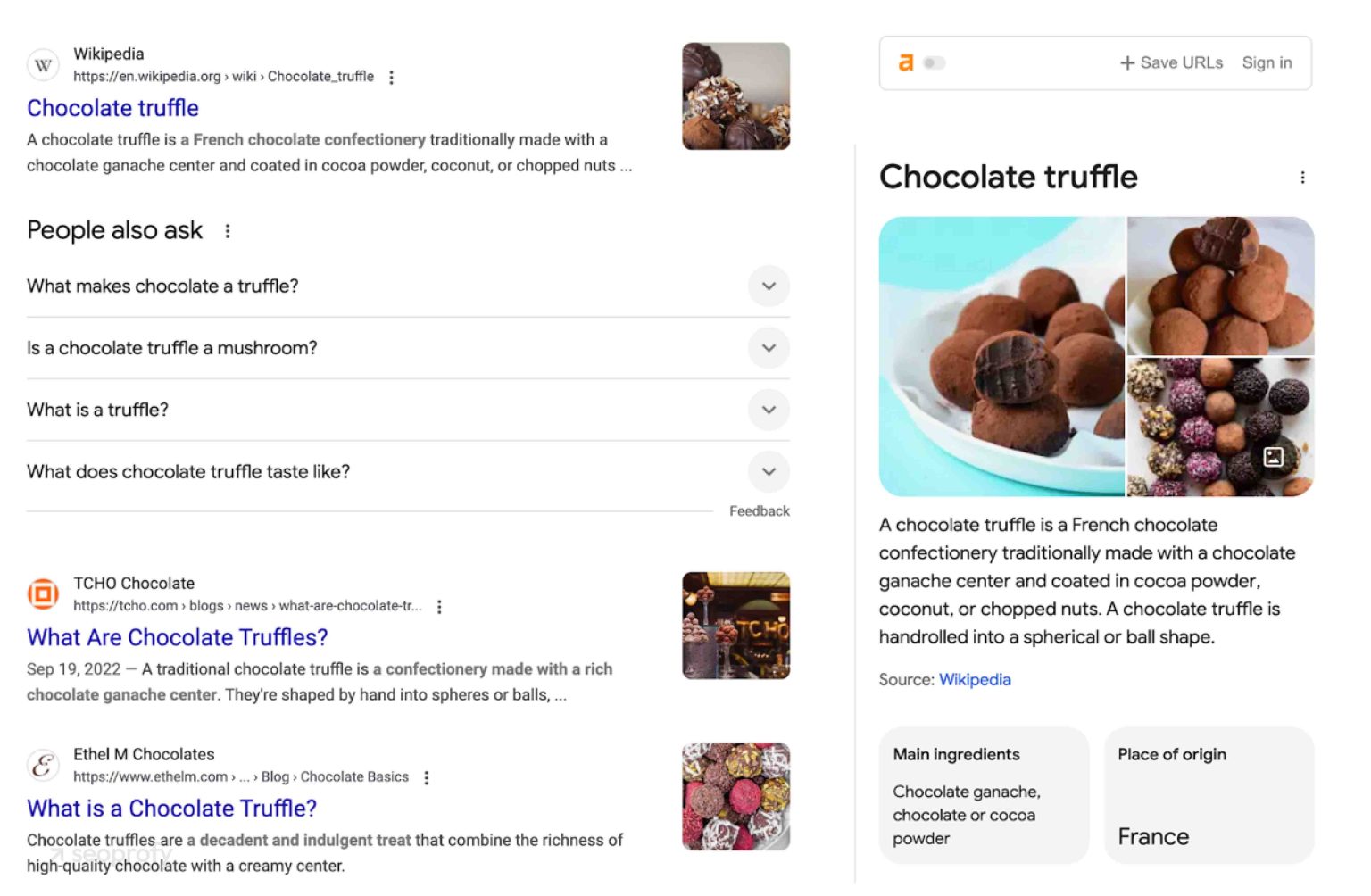The width and height of the screenshot is (1371, 896).
Task: Click the Ethel M Chocolates site icon
Action: 42,765
